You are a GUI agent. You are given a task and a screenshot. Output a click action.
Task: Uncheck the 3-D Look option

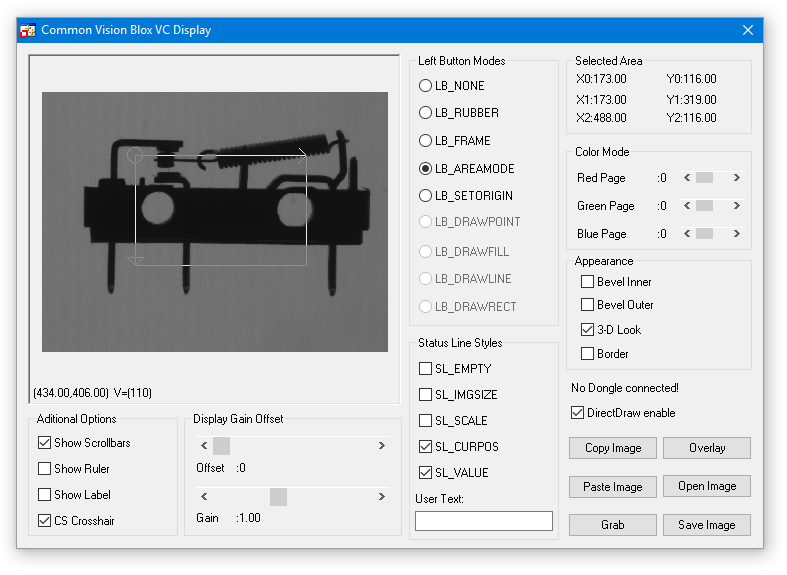coord(588,330)
